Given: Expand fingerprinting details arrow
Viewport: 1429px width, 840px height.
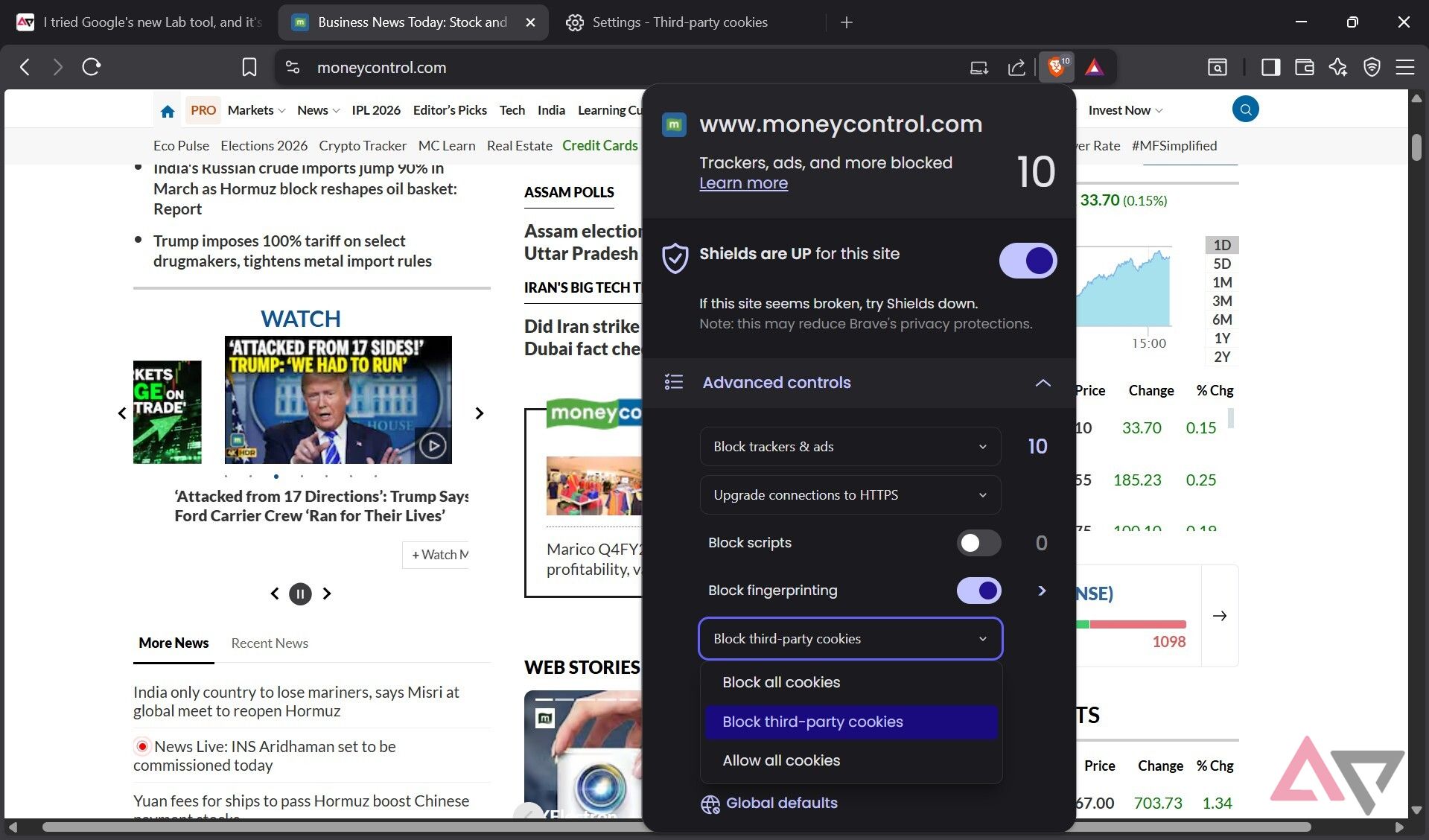Looking at the screenshot, I should (x=1042, y=591).
